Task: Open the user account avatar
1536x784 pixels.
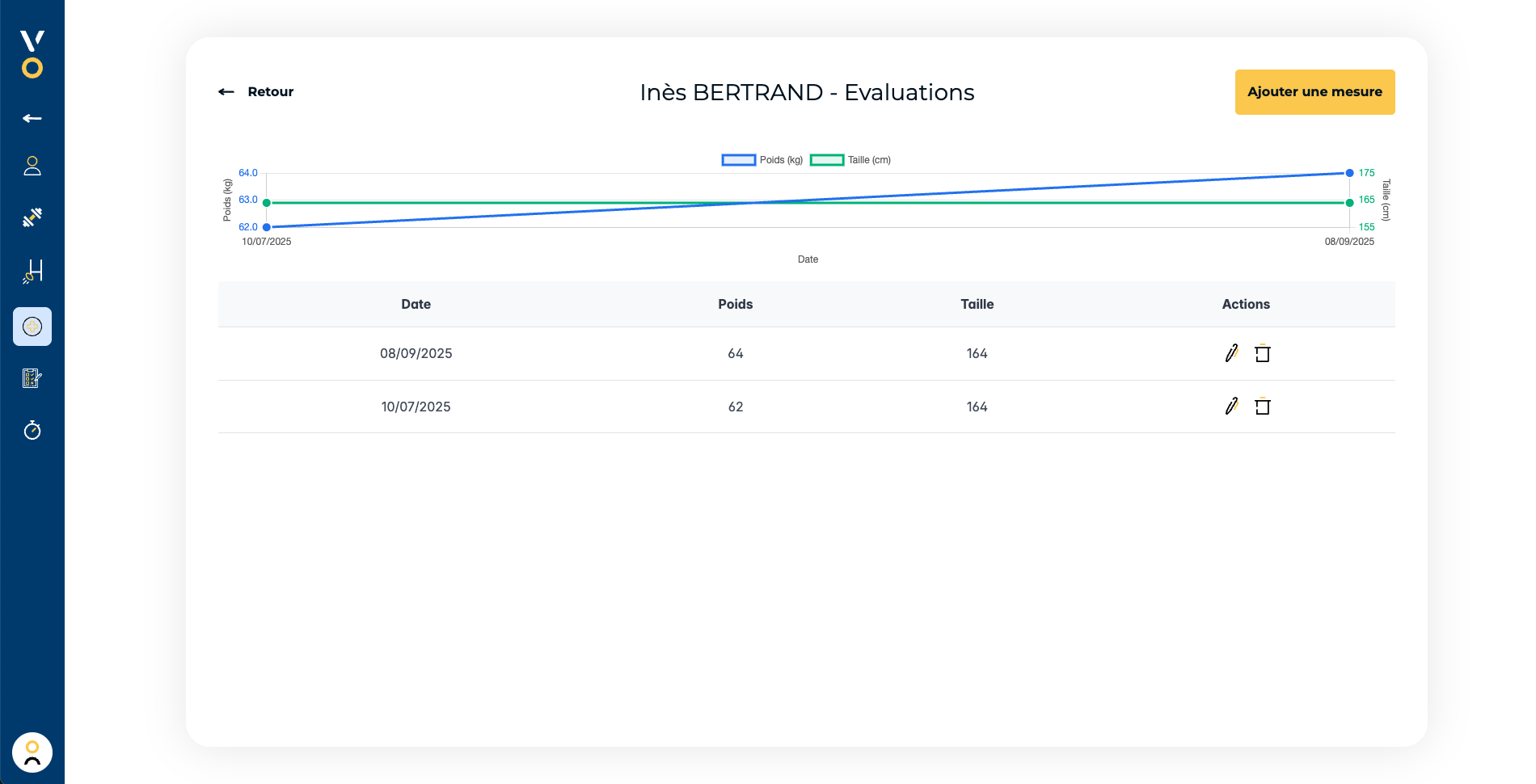Action: click(32, 752)
